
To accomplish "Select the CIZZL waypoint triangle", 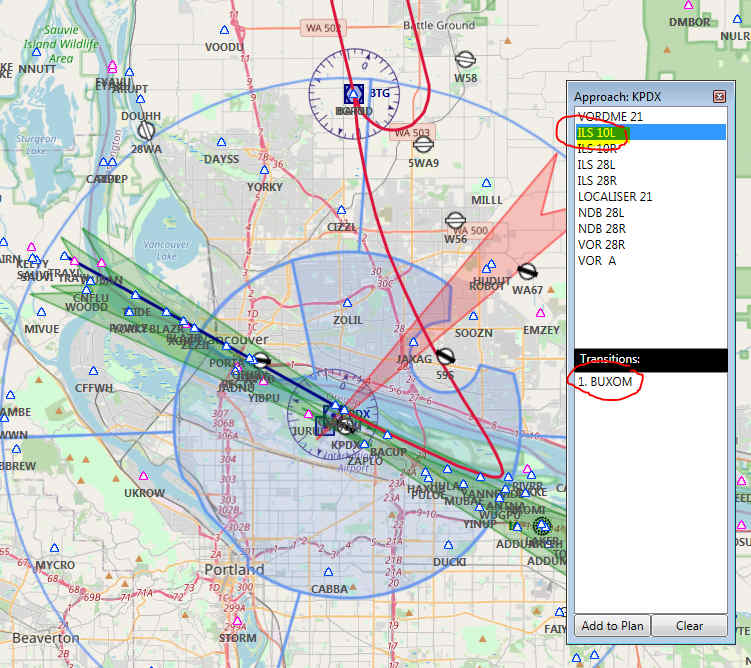I will pyautogui.click(x=341, y=210).
